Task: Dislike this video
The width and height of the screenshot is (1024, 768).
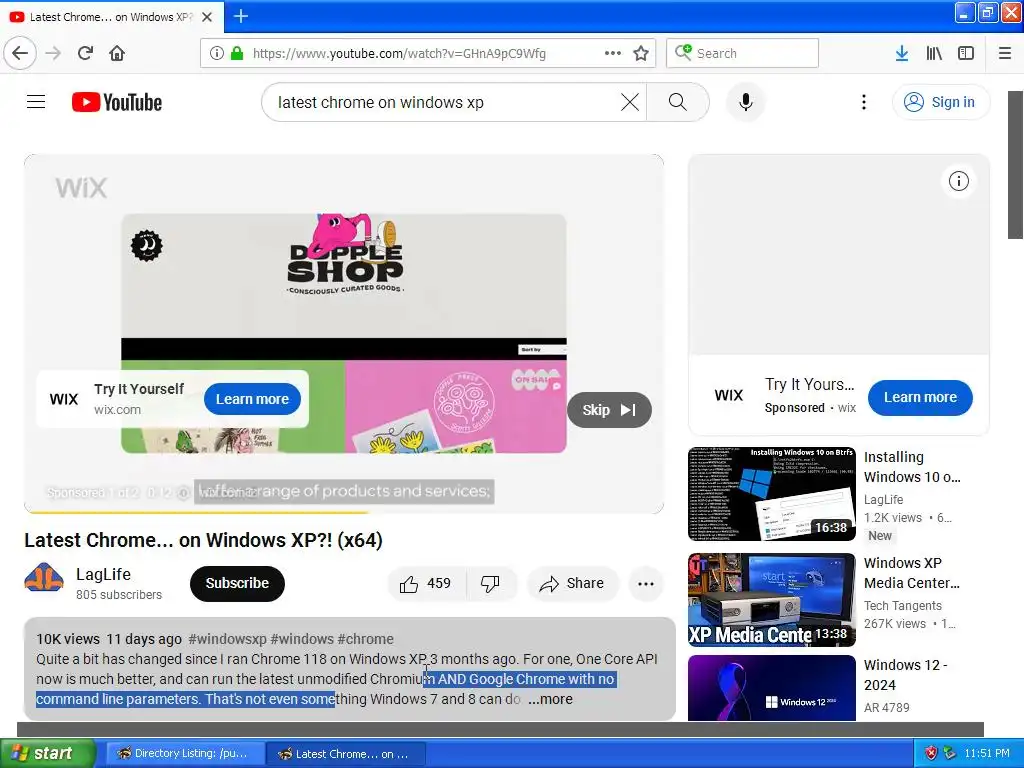Action: (491, 583)
